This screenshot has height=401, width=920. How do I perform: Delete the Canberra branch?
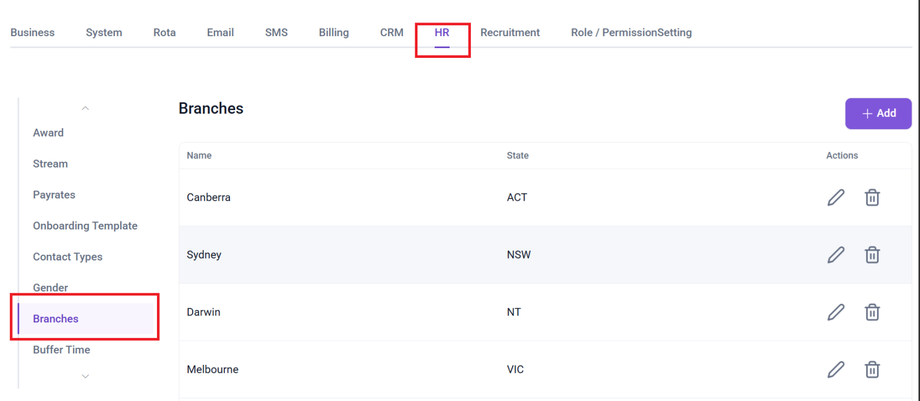(872, 197)
